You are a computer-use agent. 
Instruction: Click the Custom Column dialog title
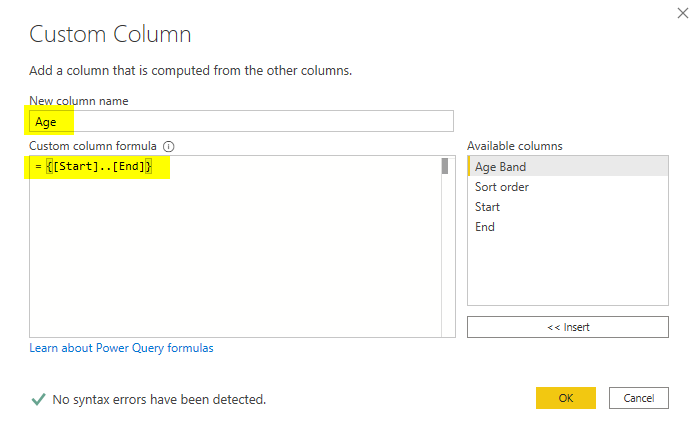pyautogui.click(x=110, y=34)
